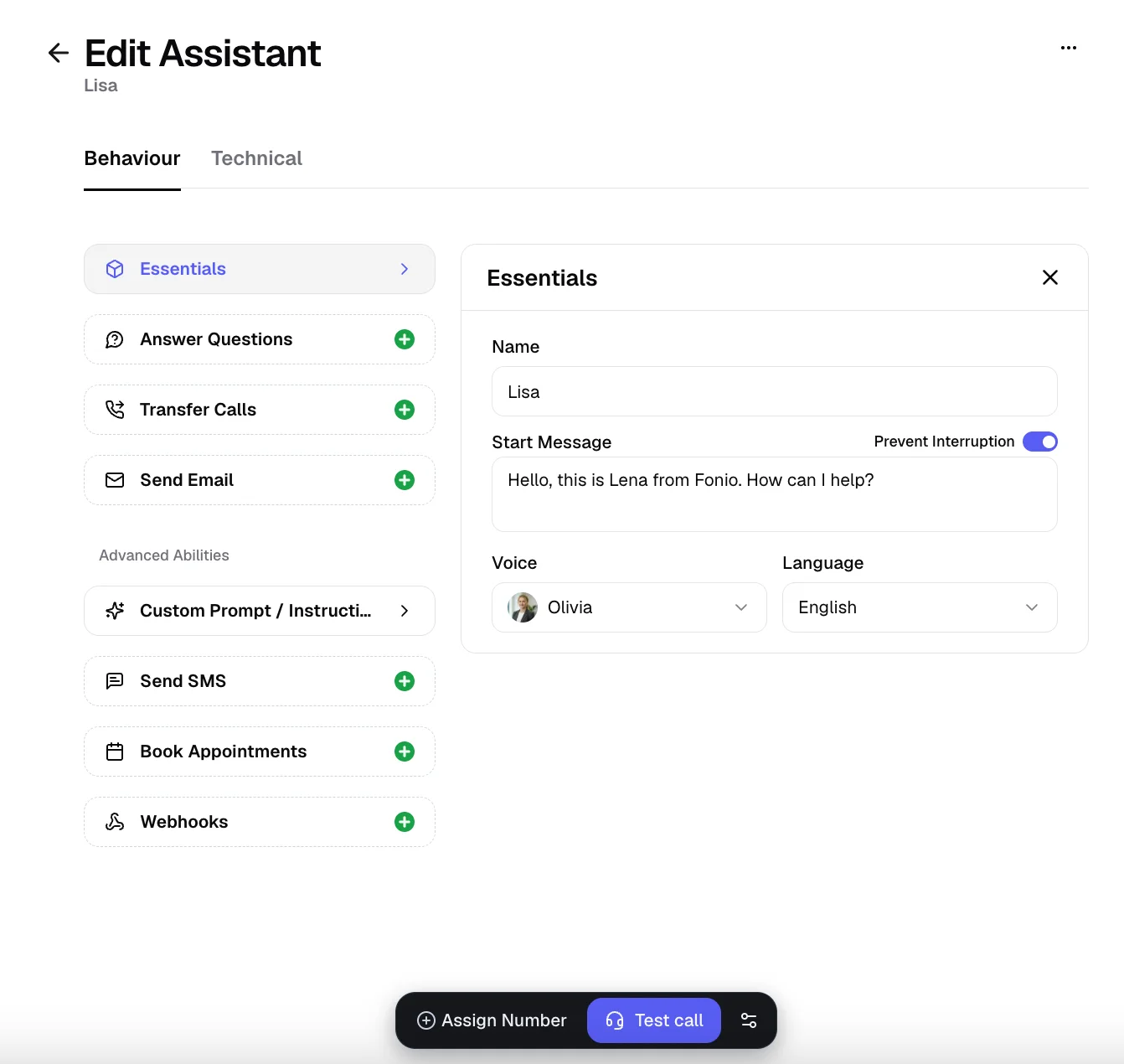Add Send Email using its plus icon
This screenshot has height=1064, width=1124.
(405, 480)
